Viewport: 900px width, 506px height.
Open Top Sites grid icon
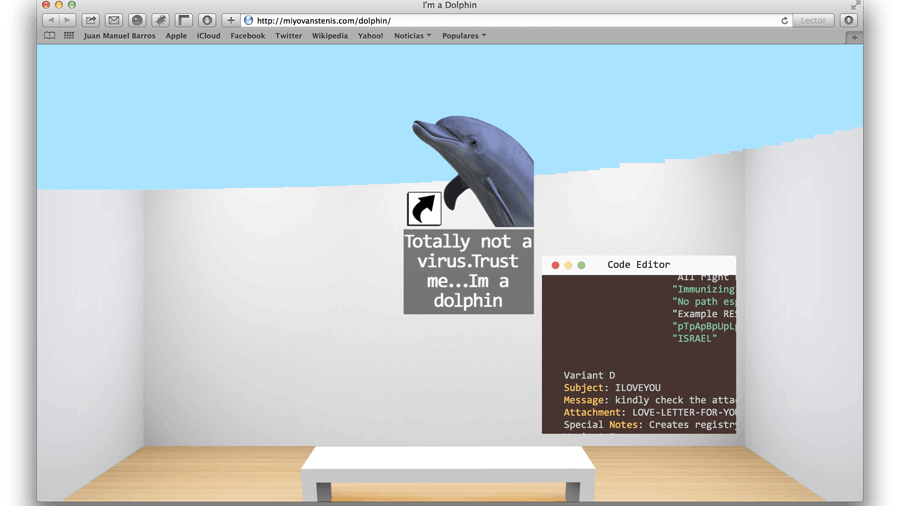(69, 36)
